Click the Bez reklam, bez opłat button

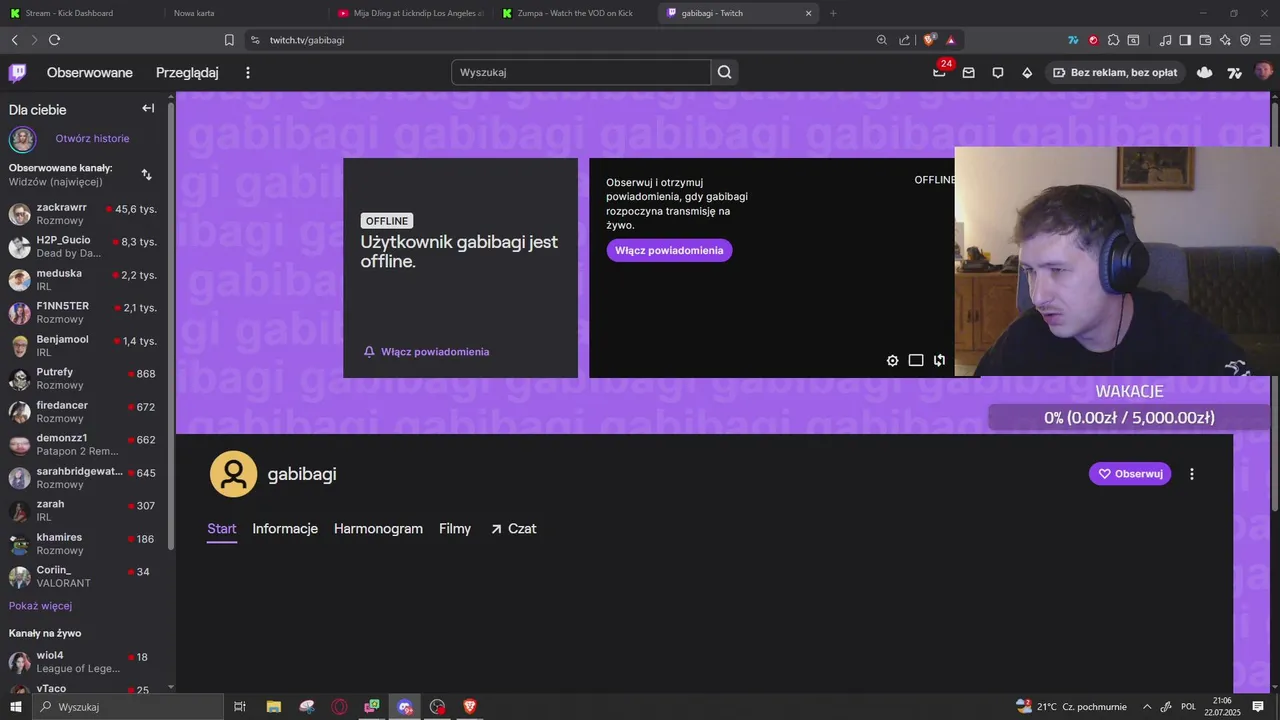1114,72
